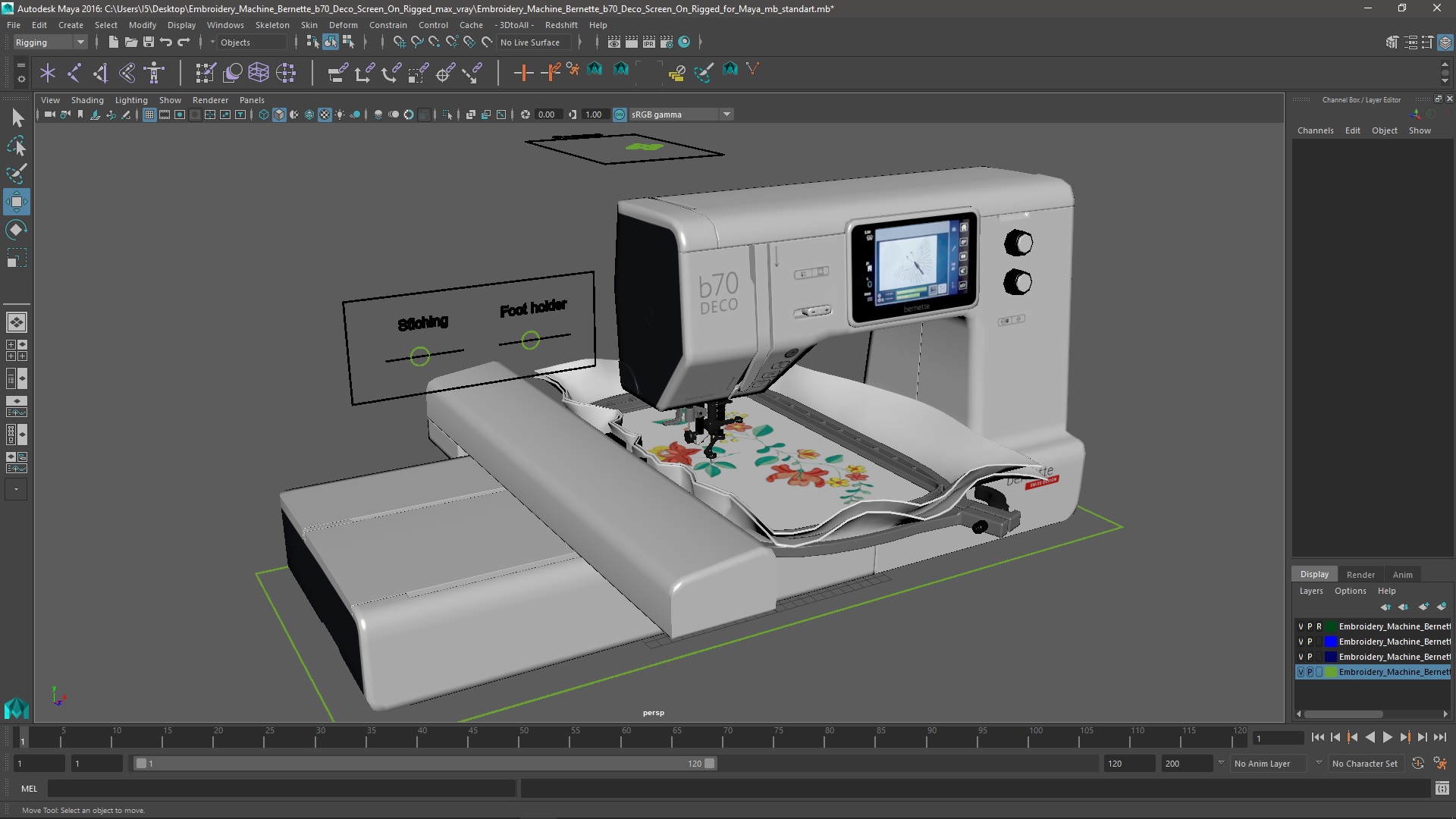Click the Create Joint shelf icon

click(x=74, y=73)
